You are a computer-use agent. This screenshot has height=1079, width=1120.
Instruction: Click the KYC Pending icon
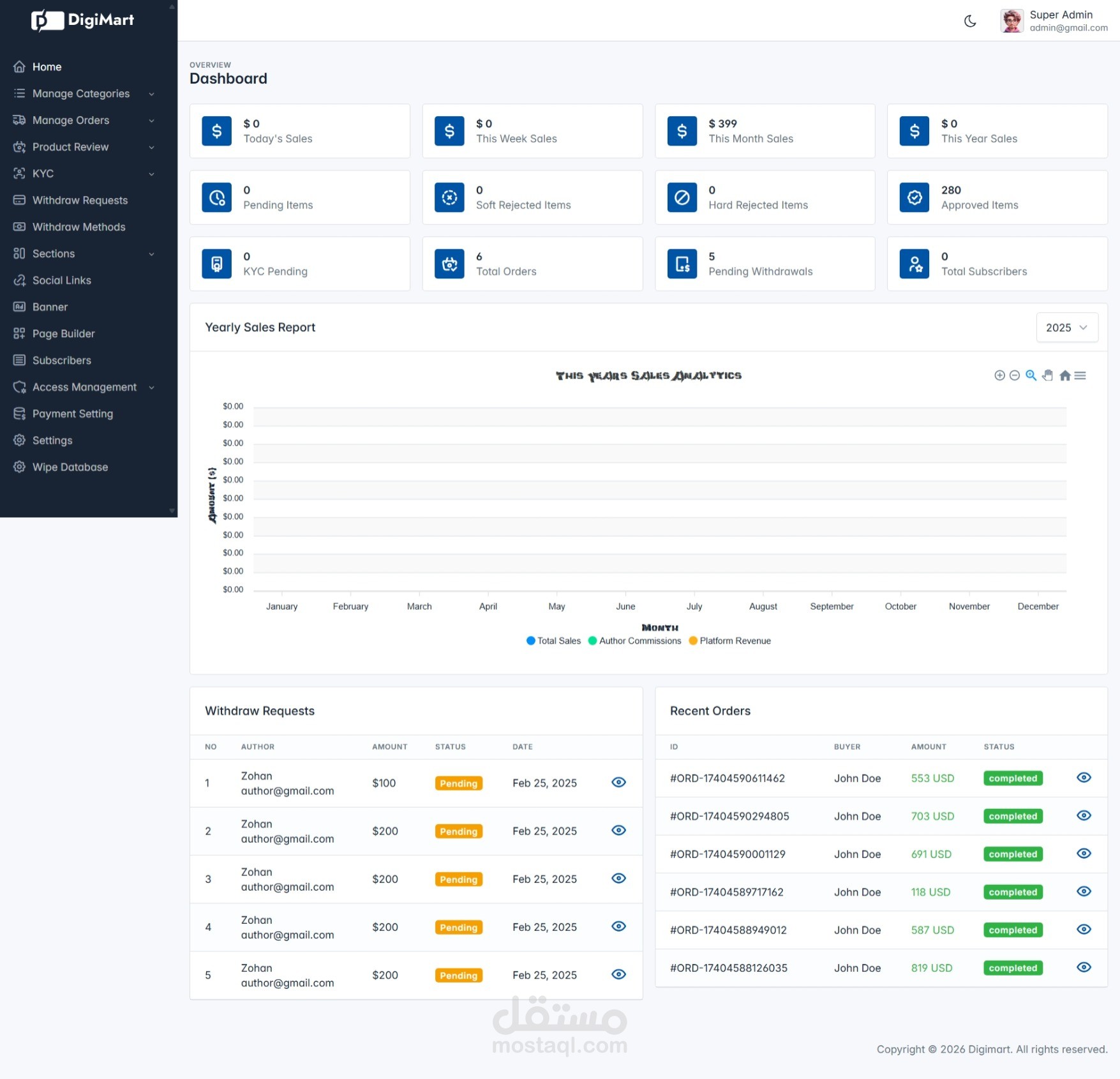(x=217, y=264)
